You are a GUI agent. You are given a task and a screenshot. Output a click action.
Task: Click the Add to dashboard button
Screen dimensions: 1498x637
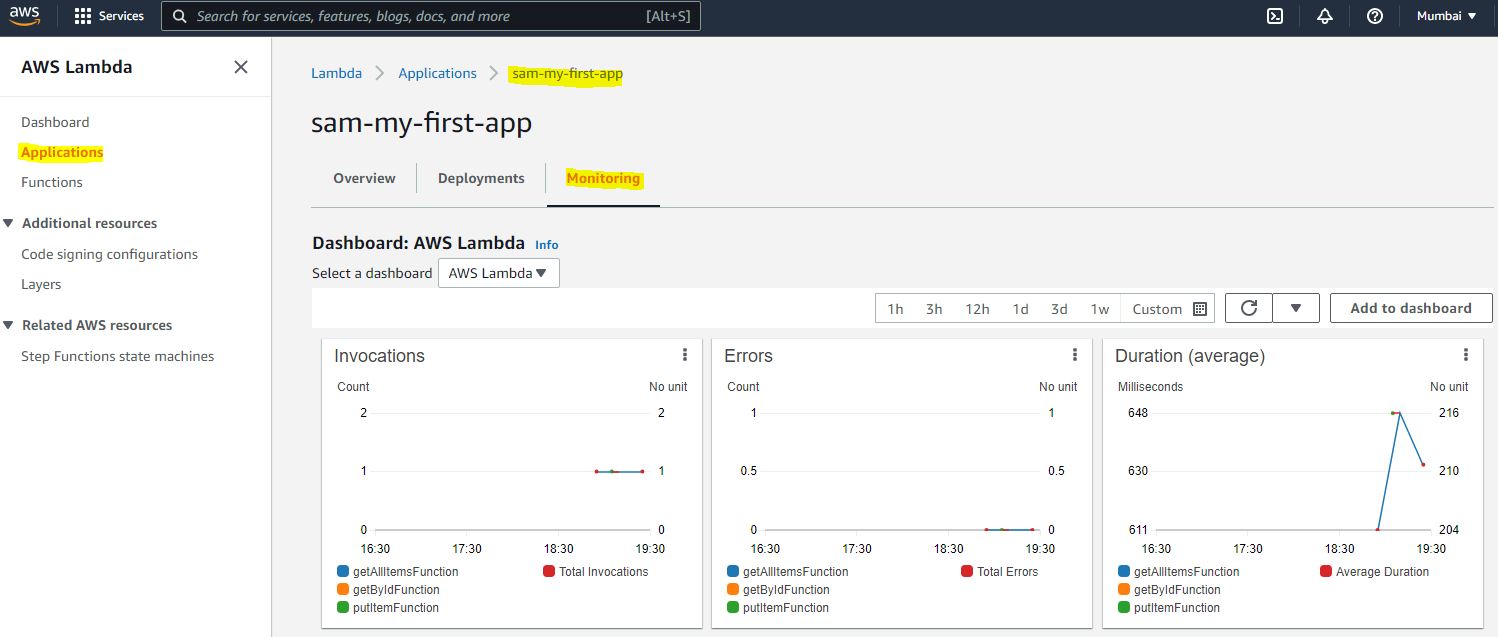coord(1410,308)
